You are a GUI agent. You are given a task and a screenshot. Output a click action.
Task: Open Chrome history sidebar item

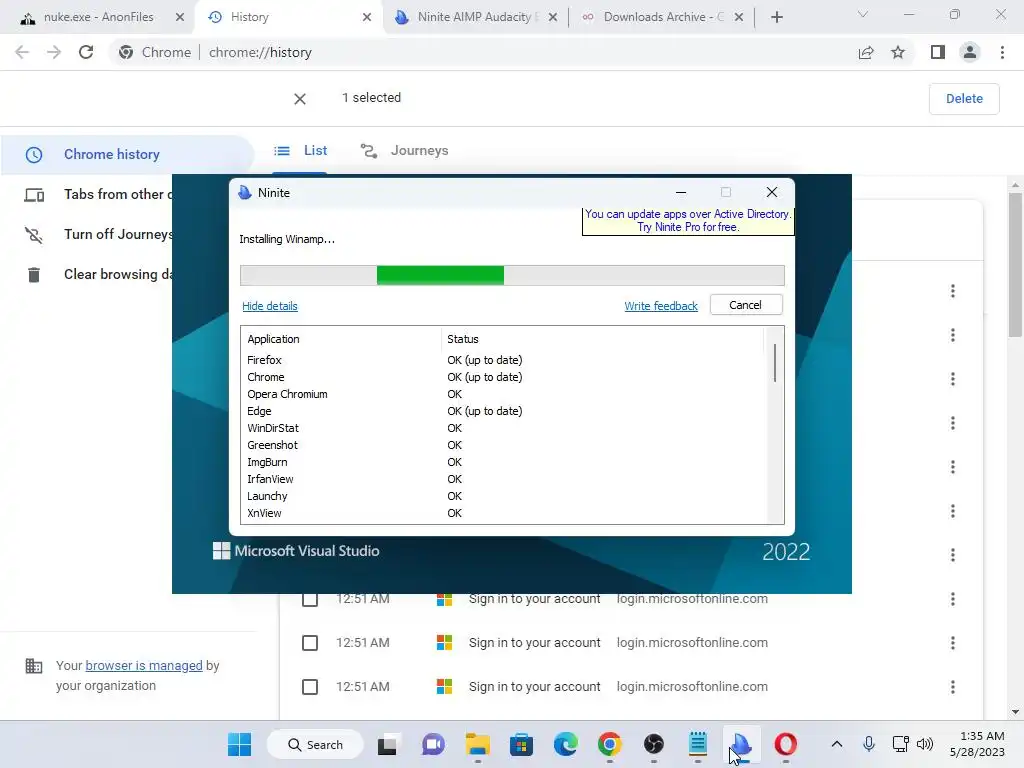(127, 155)
